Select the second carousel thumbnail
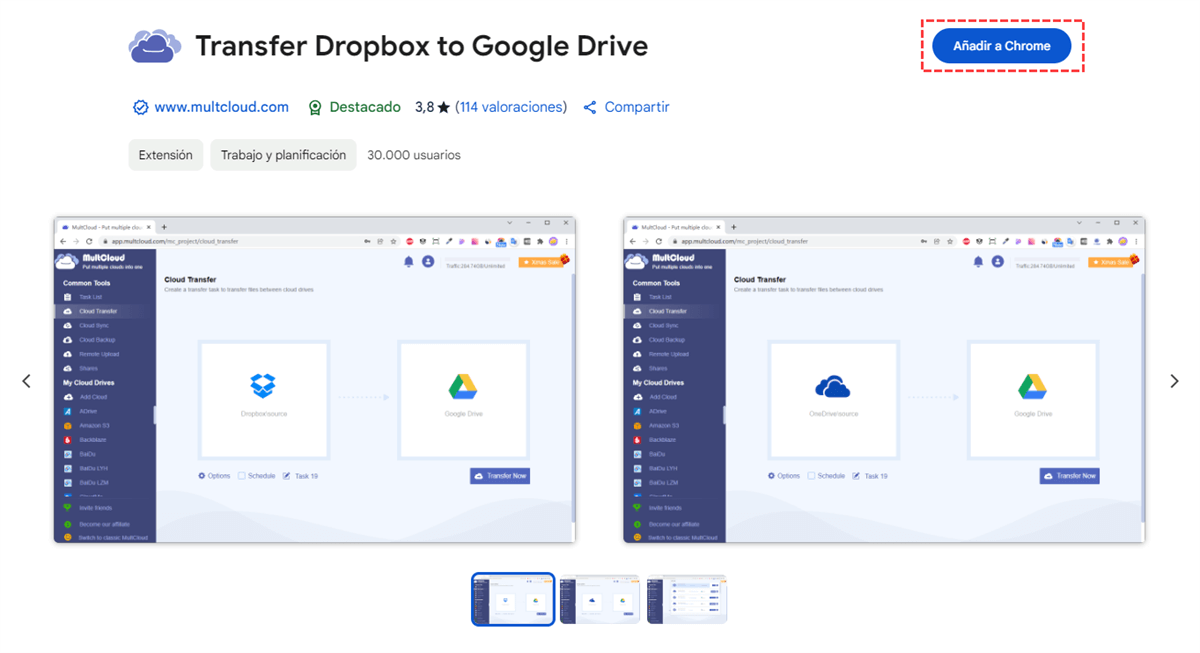 point(600,599)
